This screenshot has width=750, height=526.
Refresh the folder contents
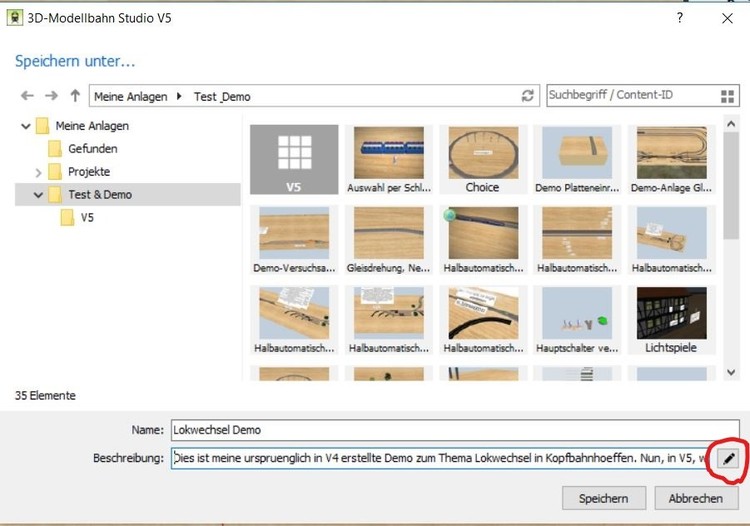tap(528, 96)
